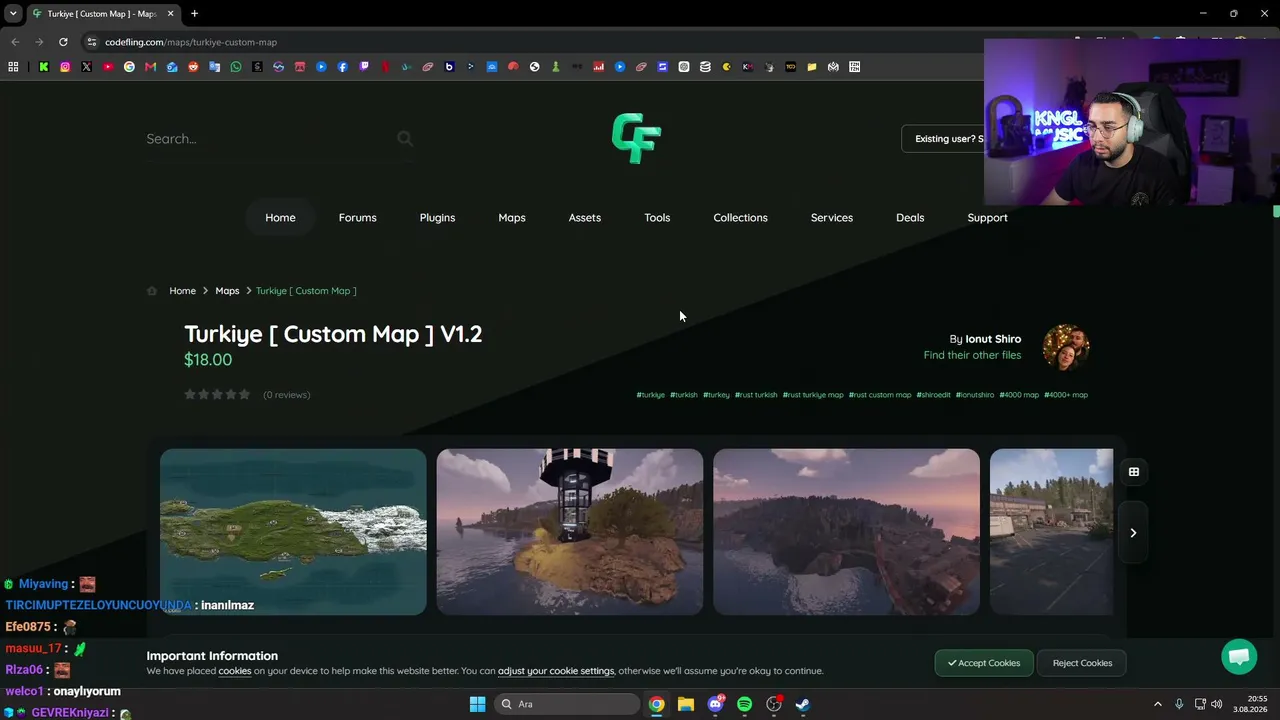Open the Windows Start menu

(x=477, y=704)
